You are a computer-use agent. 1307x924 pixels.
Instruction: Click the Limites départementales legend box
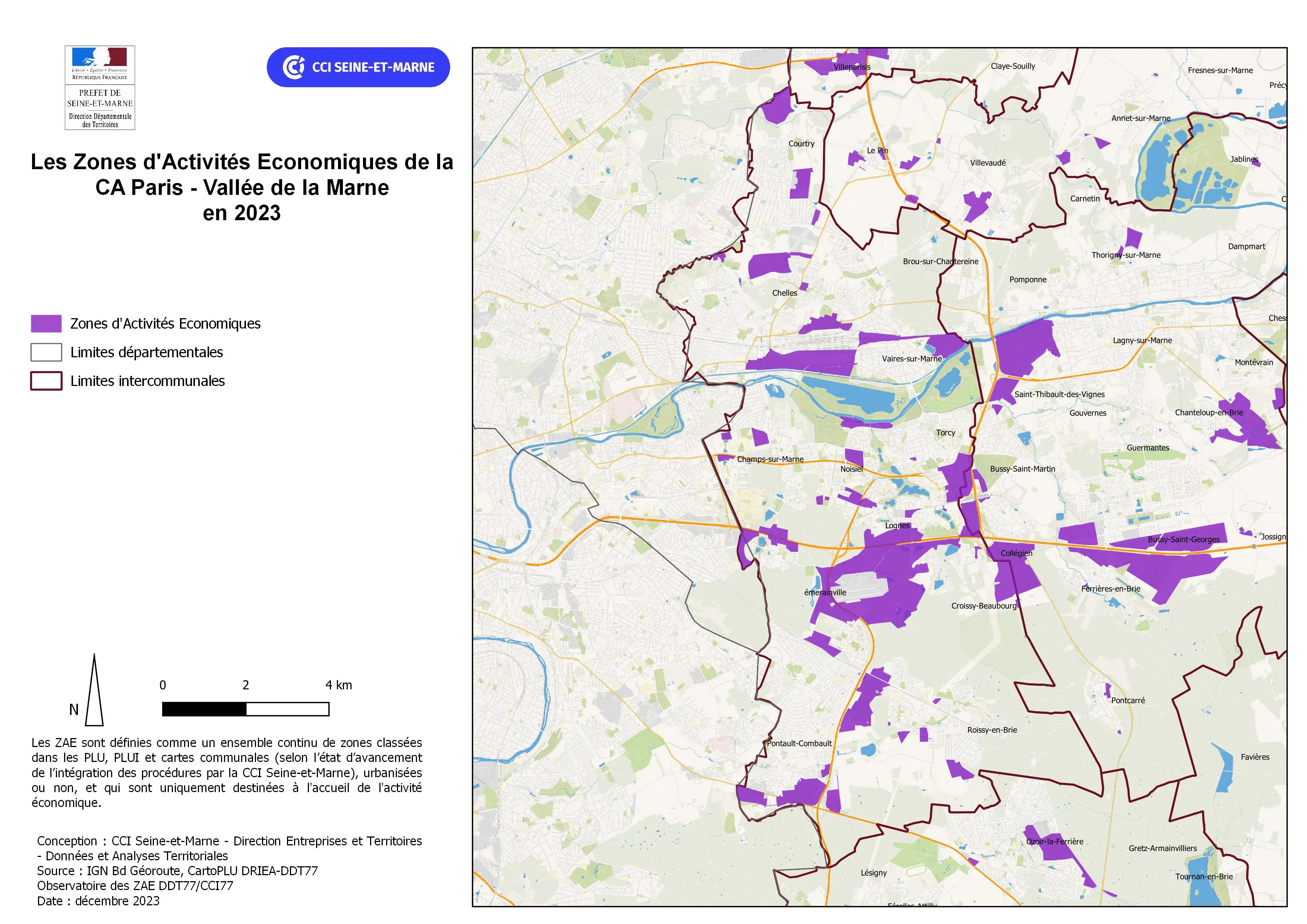[x=46, y=352]
